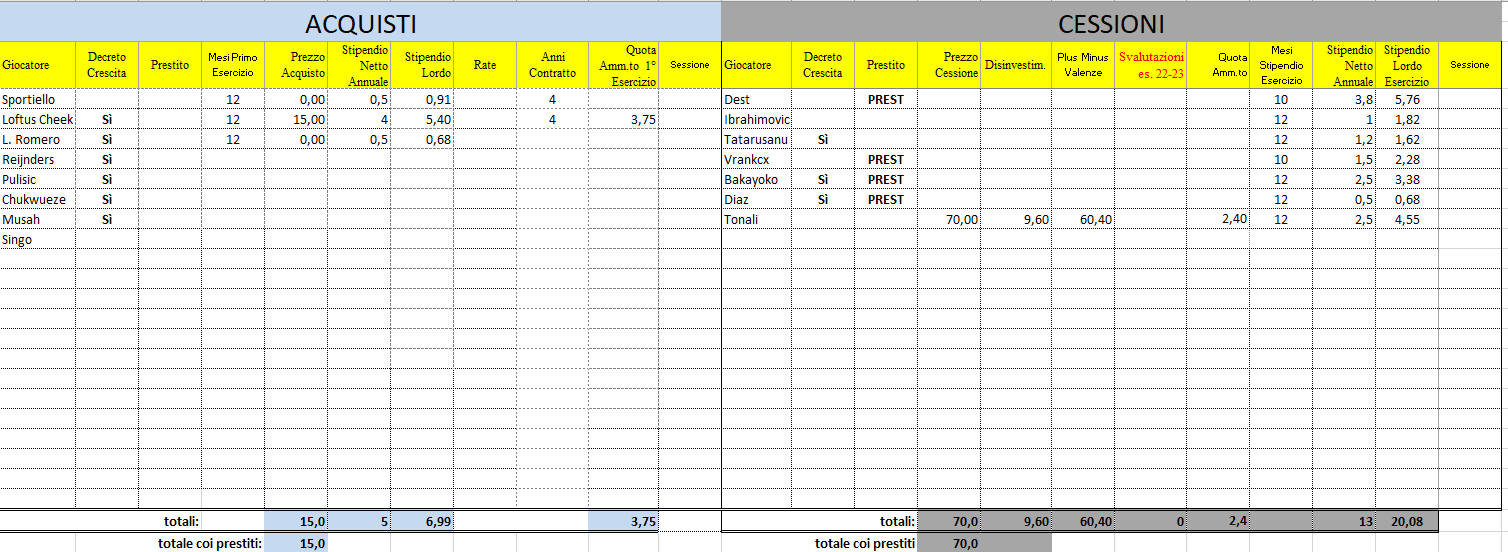
Task: Click the Sì cell in Musah's row
Action: click(x=107, y=220)
